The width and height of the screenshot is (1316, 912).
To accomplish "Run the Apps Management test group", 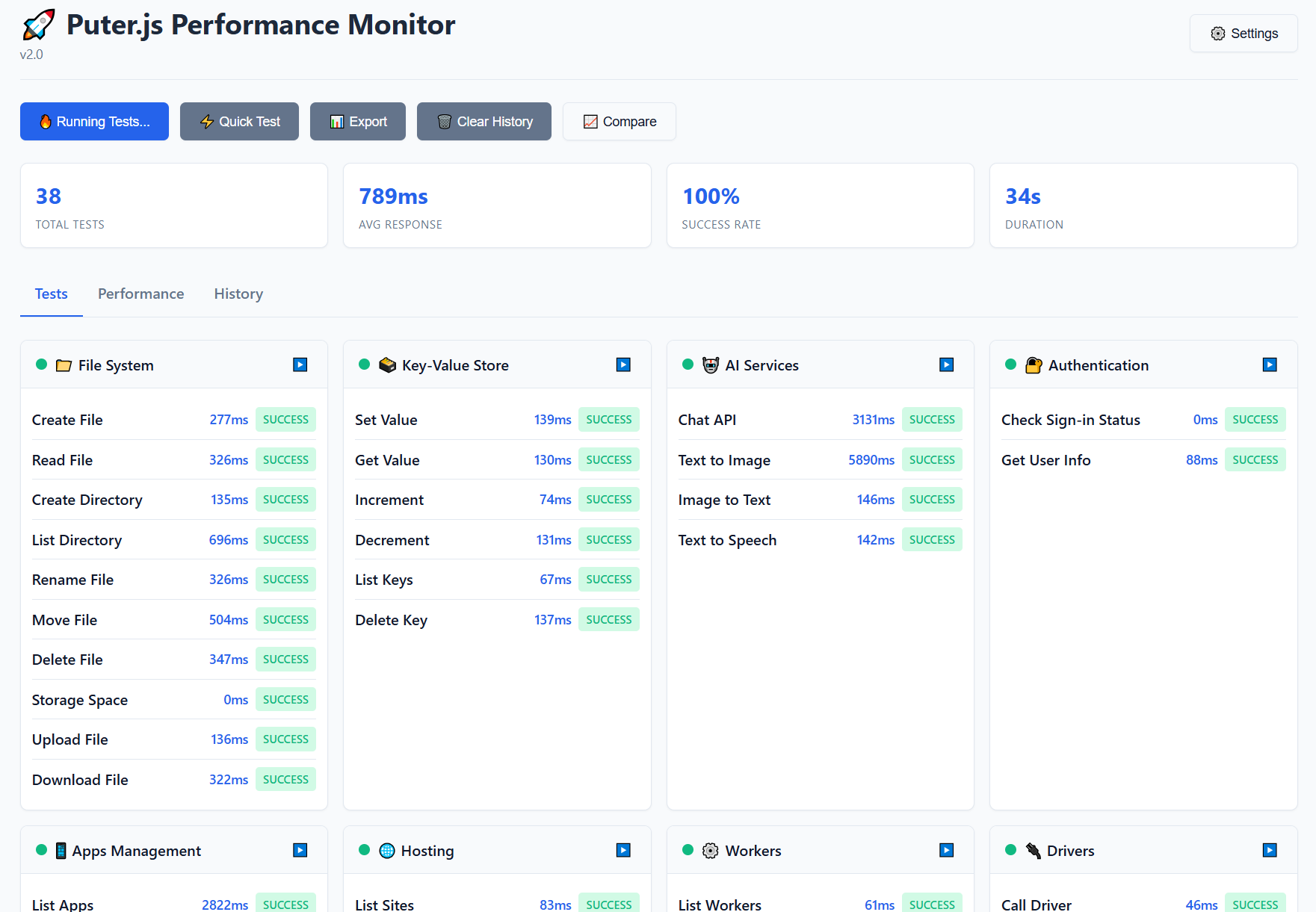I will [x=300, y=850].
